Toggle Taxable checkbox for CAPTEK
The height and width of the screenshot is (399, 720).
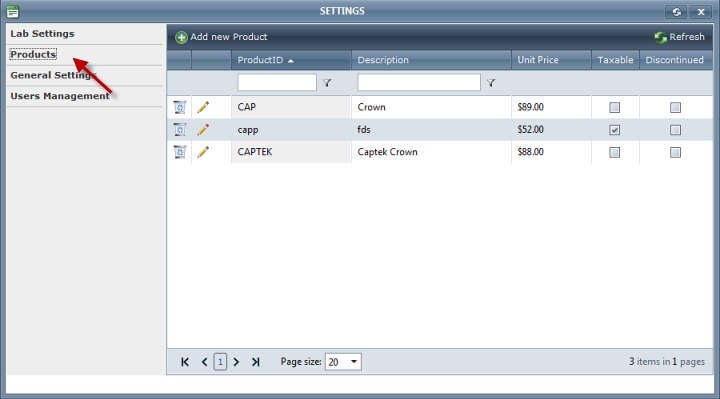(x=614, y=152)
